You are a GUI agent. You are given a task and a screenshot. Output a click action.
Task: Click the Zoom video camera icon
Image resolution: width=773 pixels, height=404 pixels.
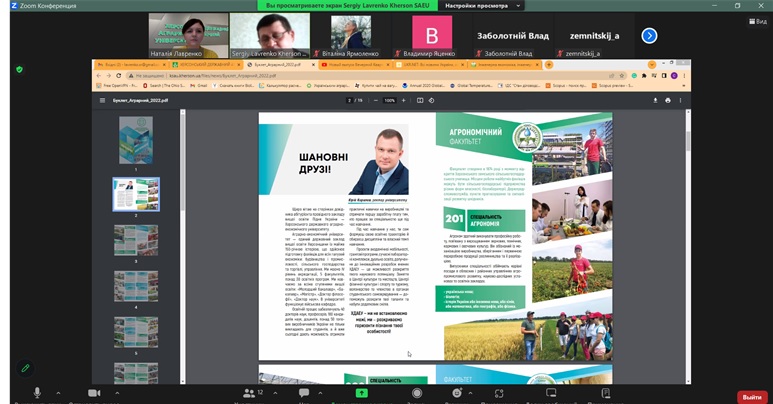[94, 393]
